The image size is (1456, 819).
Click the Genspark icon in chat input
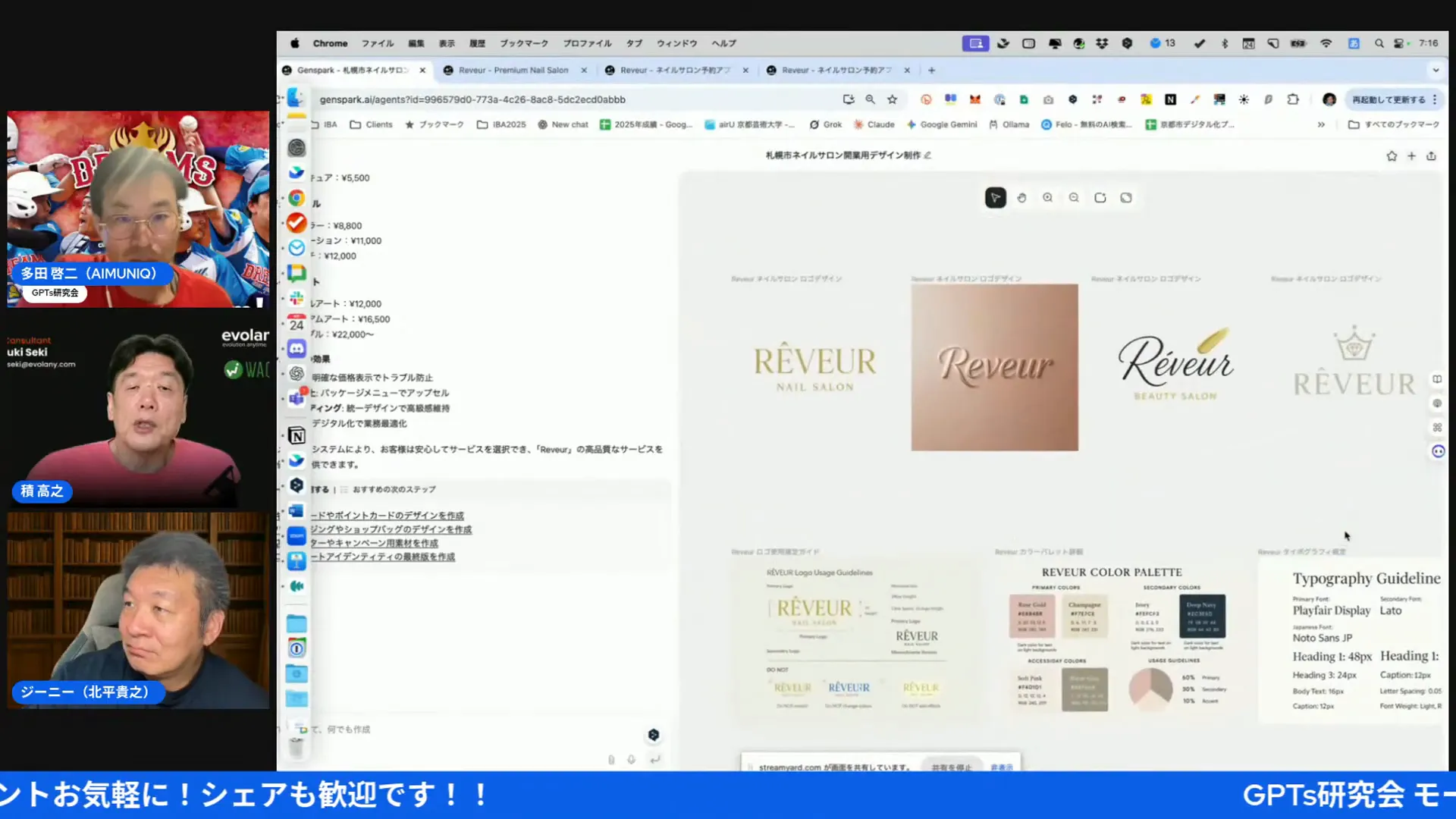[654, 735]
